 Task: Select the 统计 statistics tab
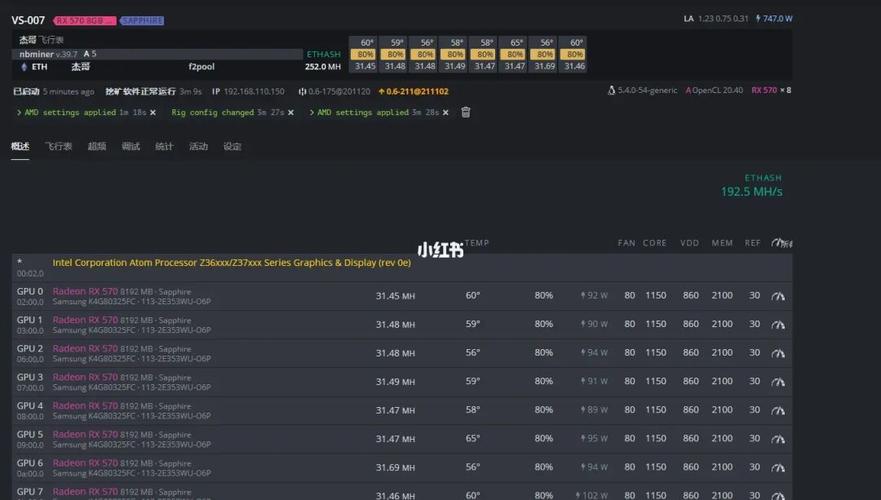pos(164,147)
